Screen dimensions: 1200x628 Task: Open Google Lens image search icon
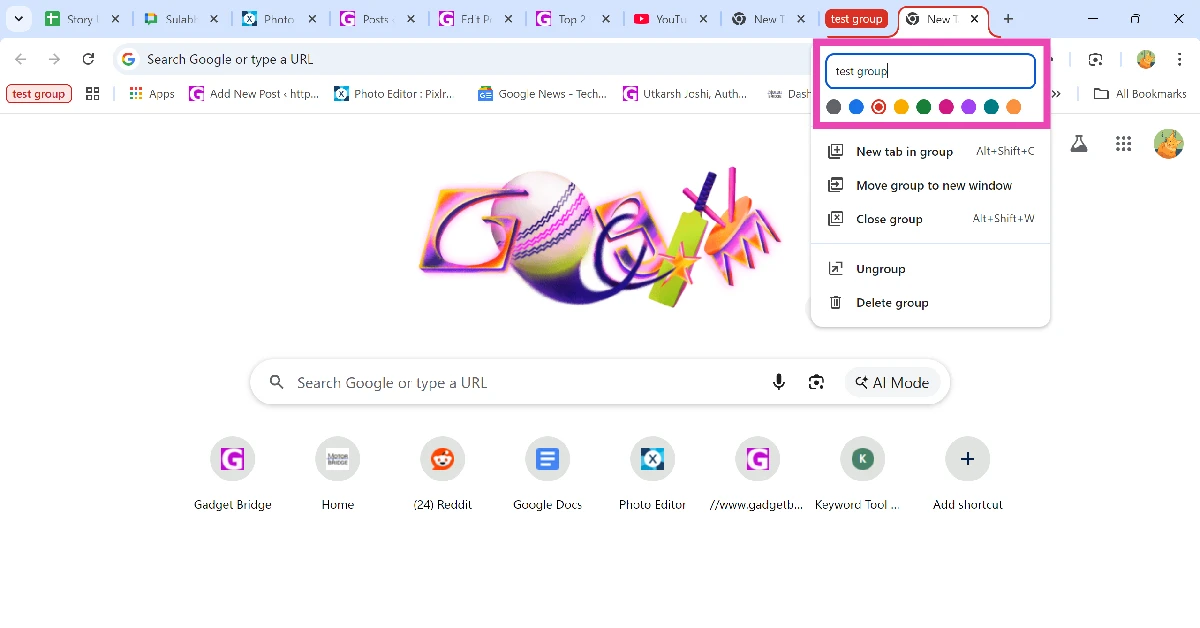point(816,382)
